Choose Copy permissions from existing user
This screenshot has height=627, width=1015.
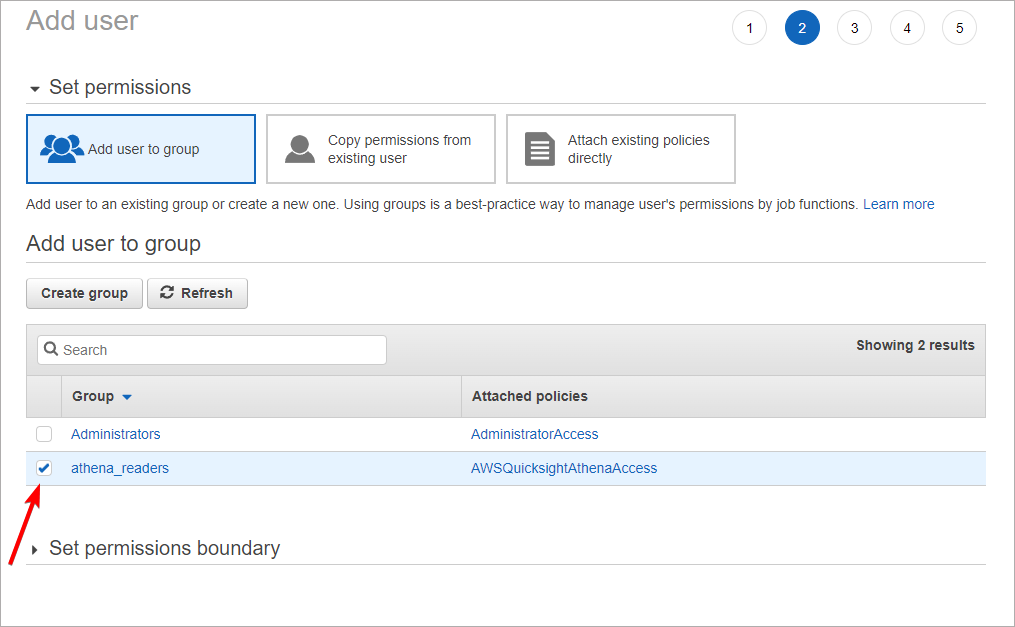(381, 149)
